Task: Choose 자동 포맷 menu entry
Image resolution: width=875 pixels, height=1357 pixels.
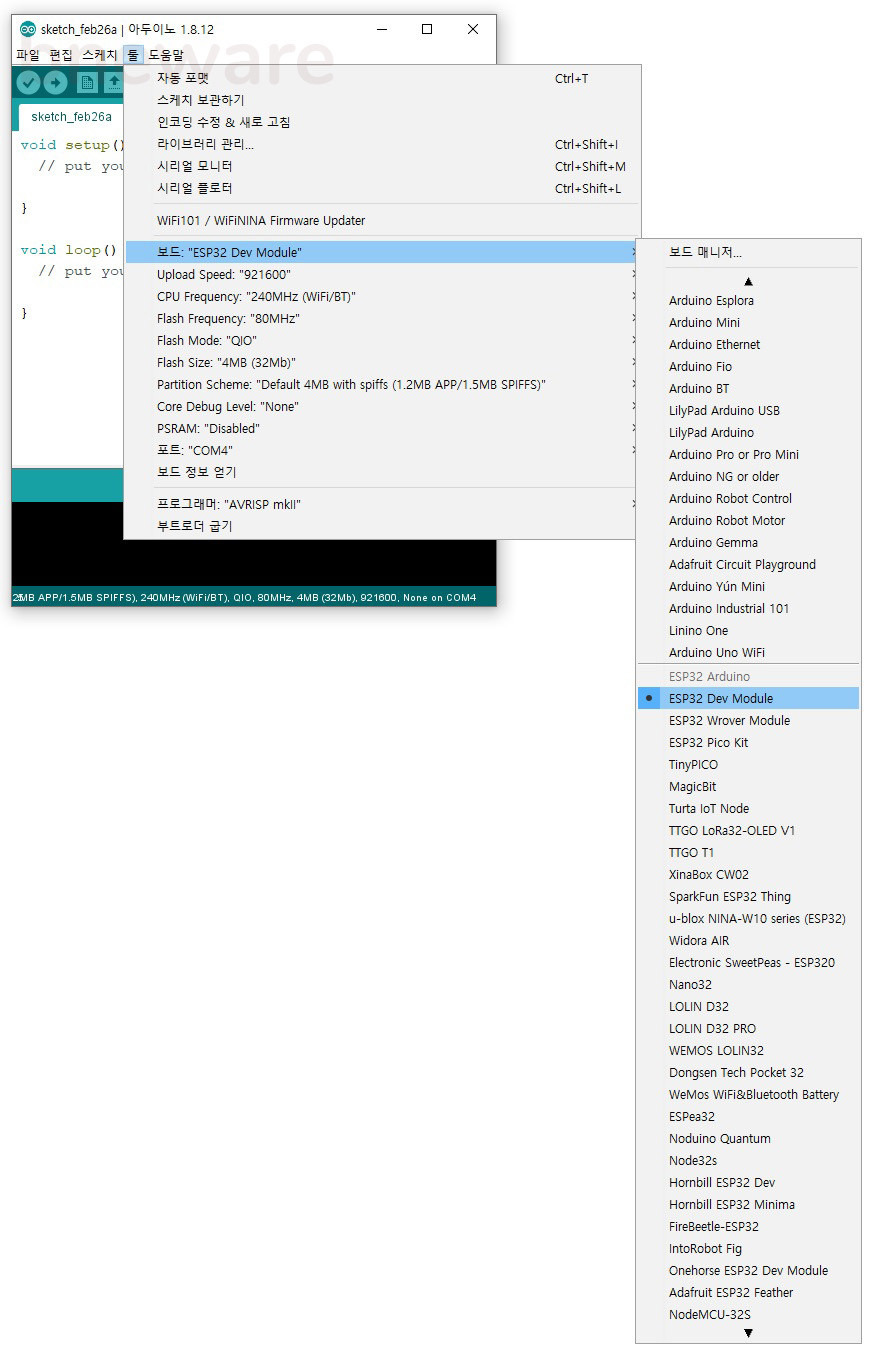Action: 382,78
